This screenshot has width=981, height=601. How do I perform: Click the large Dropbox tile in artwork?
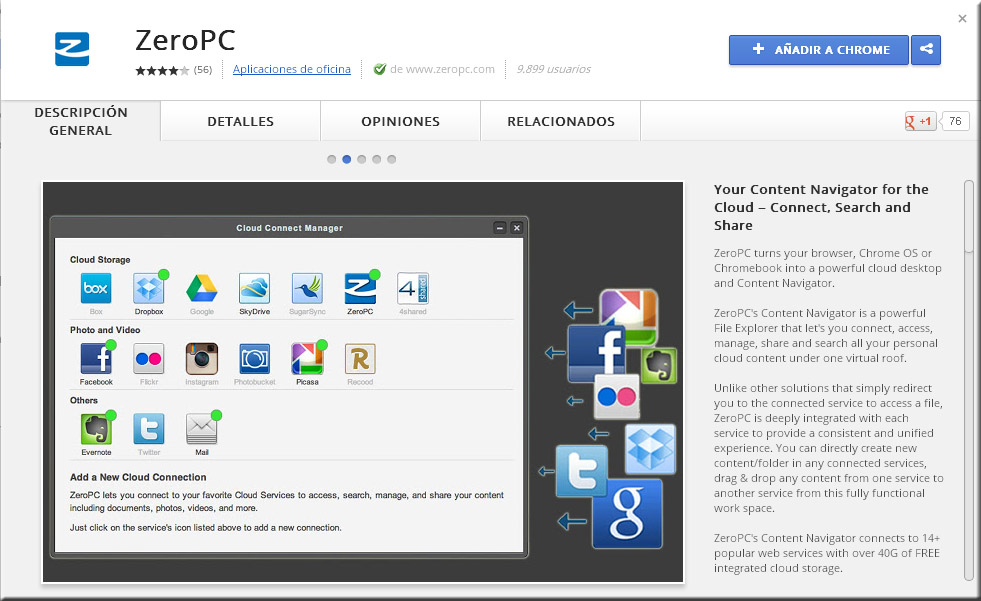pos(651,449)
